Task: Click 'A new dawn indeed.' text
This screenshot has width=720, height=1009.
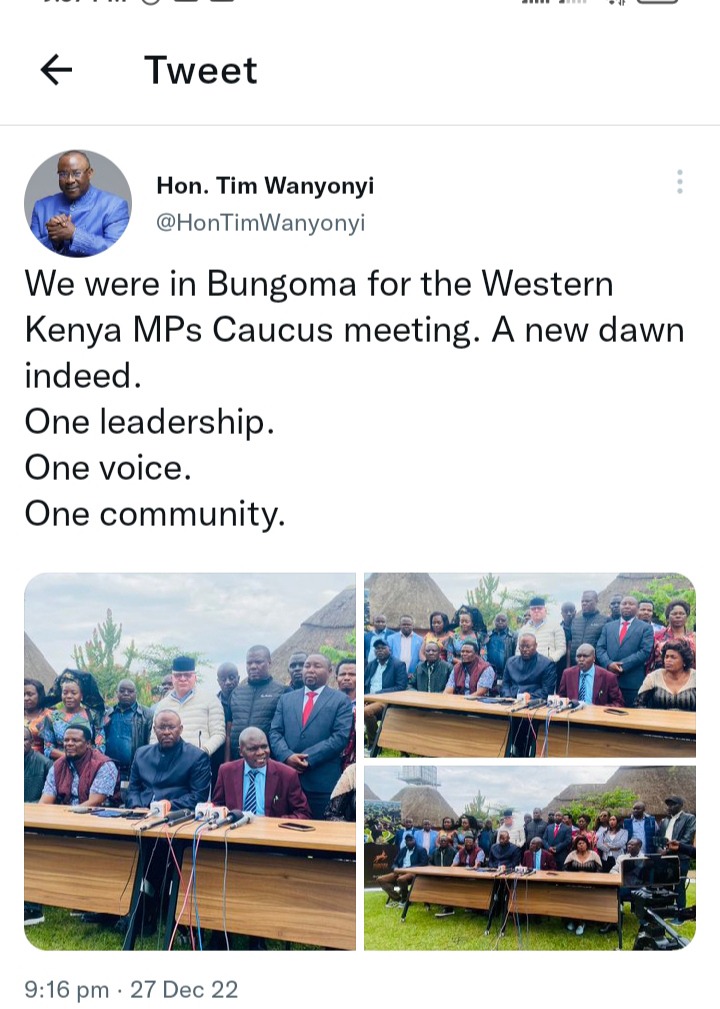Action: (354, 353)
